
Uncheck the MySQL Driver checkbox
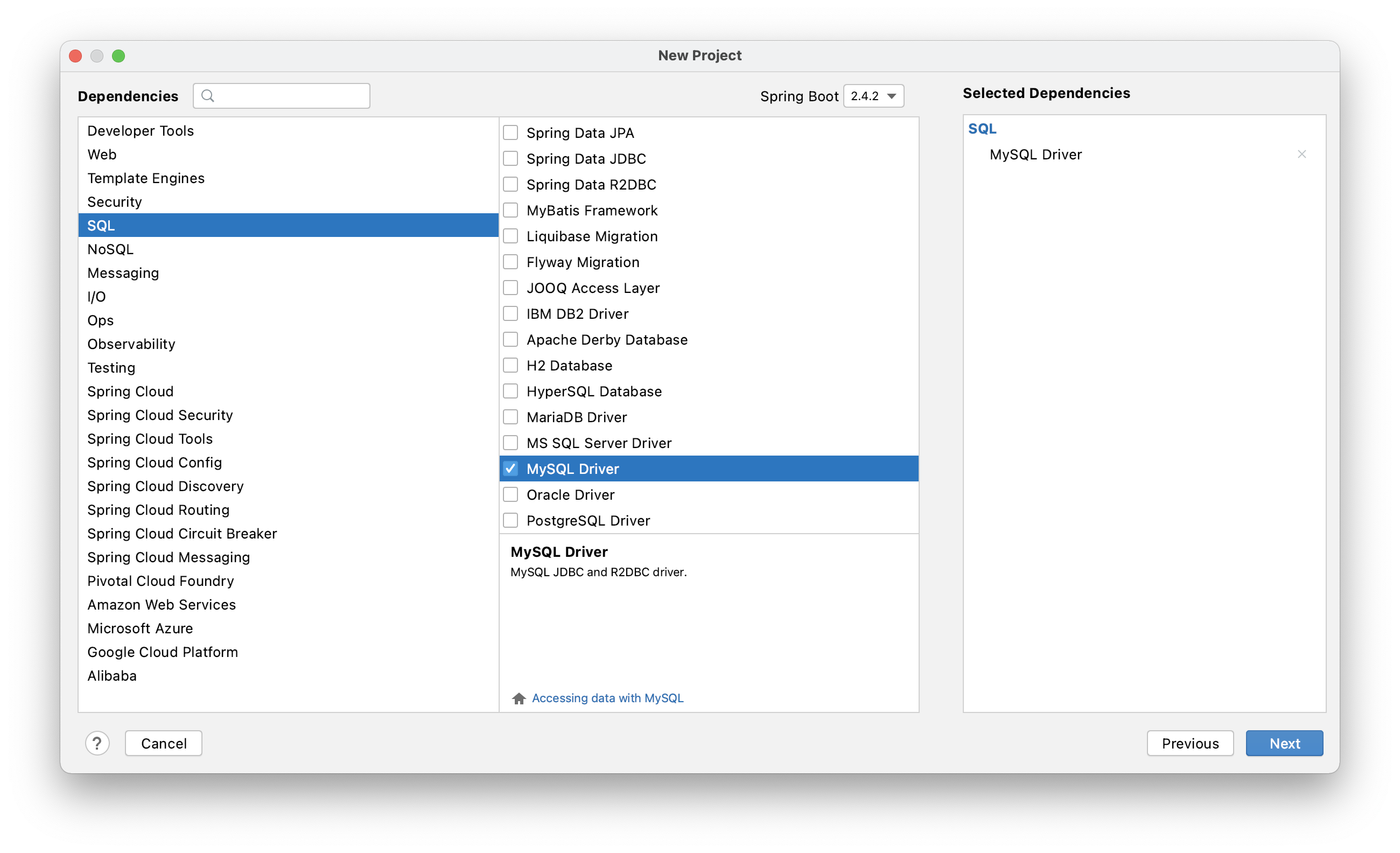[x=510, y=469]
